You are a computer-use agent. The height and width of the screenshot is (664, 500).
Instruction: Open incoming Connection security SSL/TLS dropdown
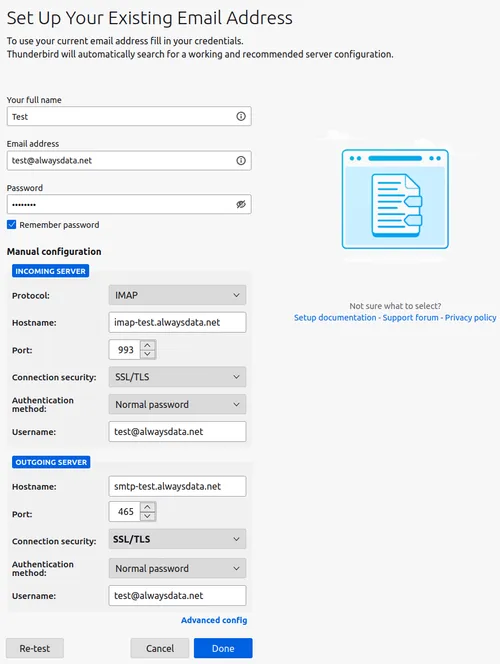pos(177,377)
